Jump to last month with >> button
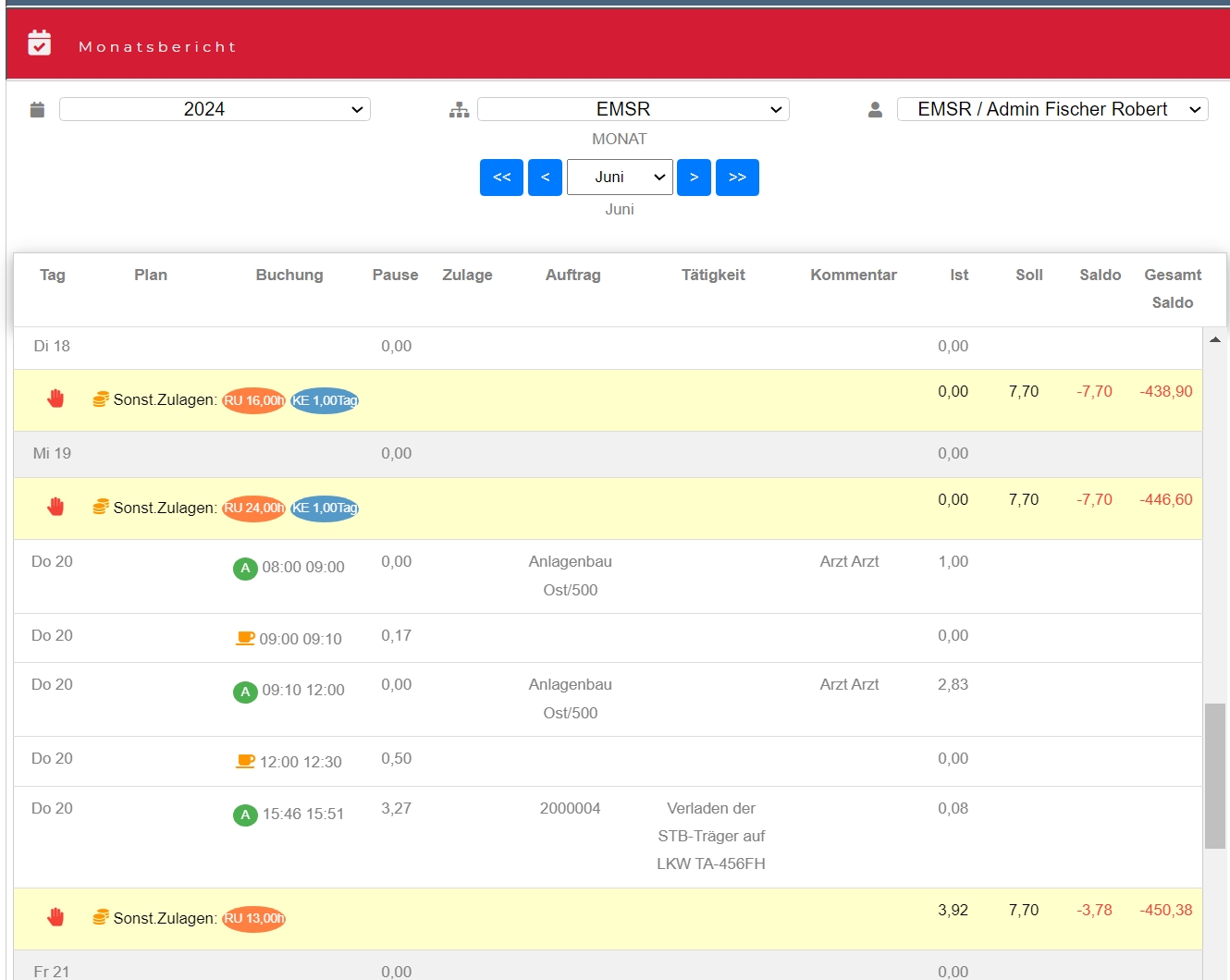1230x980 pixels. point(737,177)
